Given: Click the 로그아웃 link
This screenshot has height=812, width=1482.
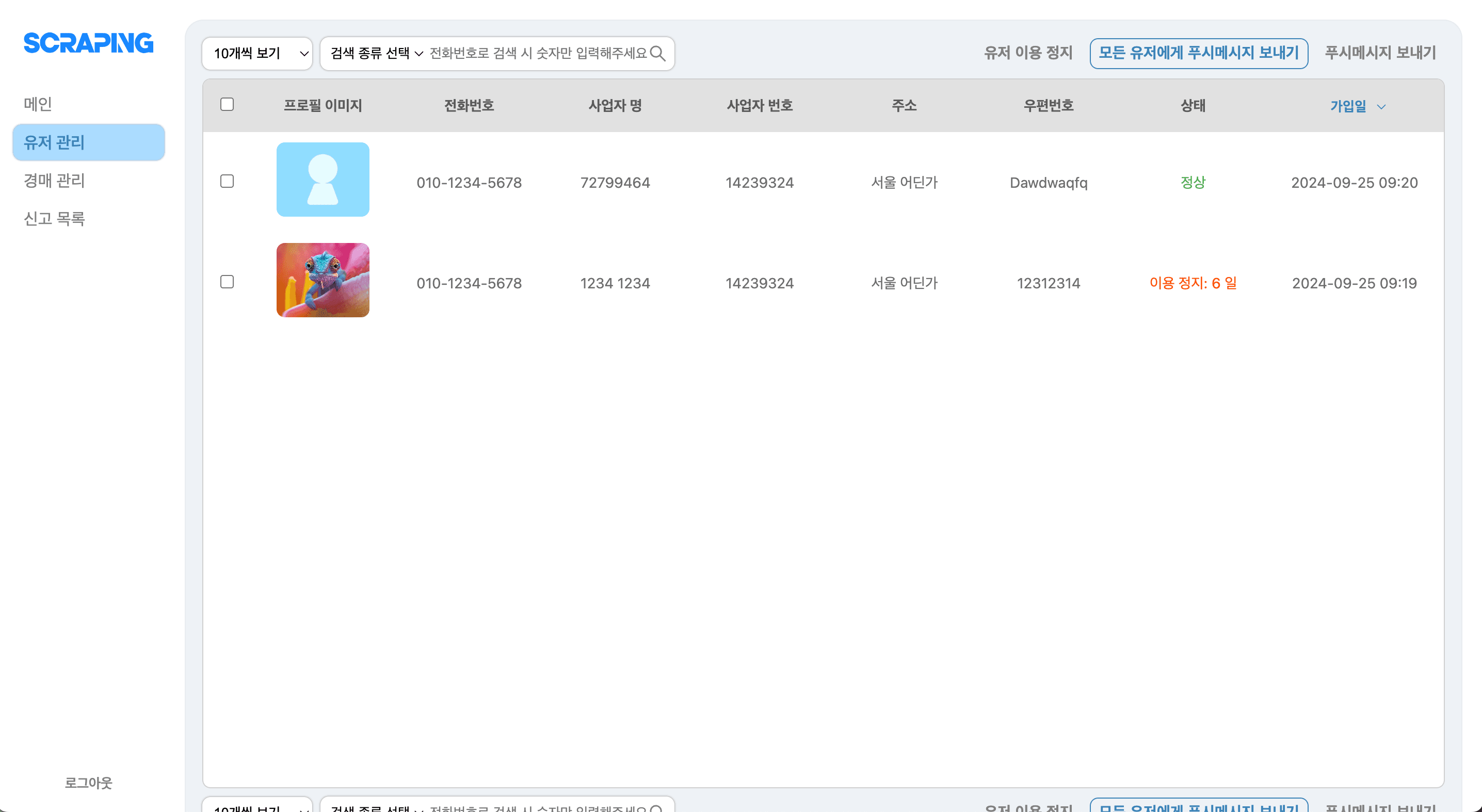Looking at the screenshot, I should click(89, 782).
